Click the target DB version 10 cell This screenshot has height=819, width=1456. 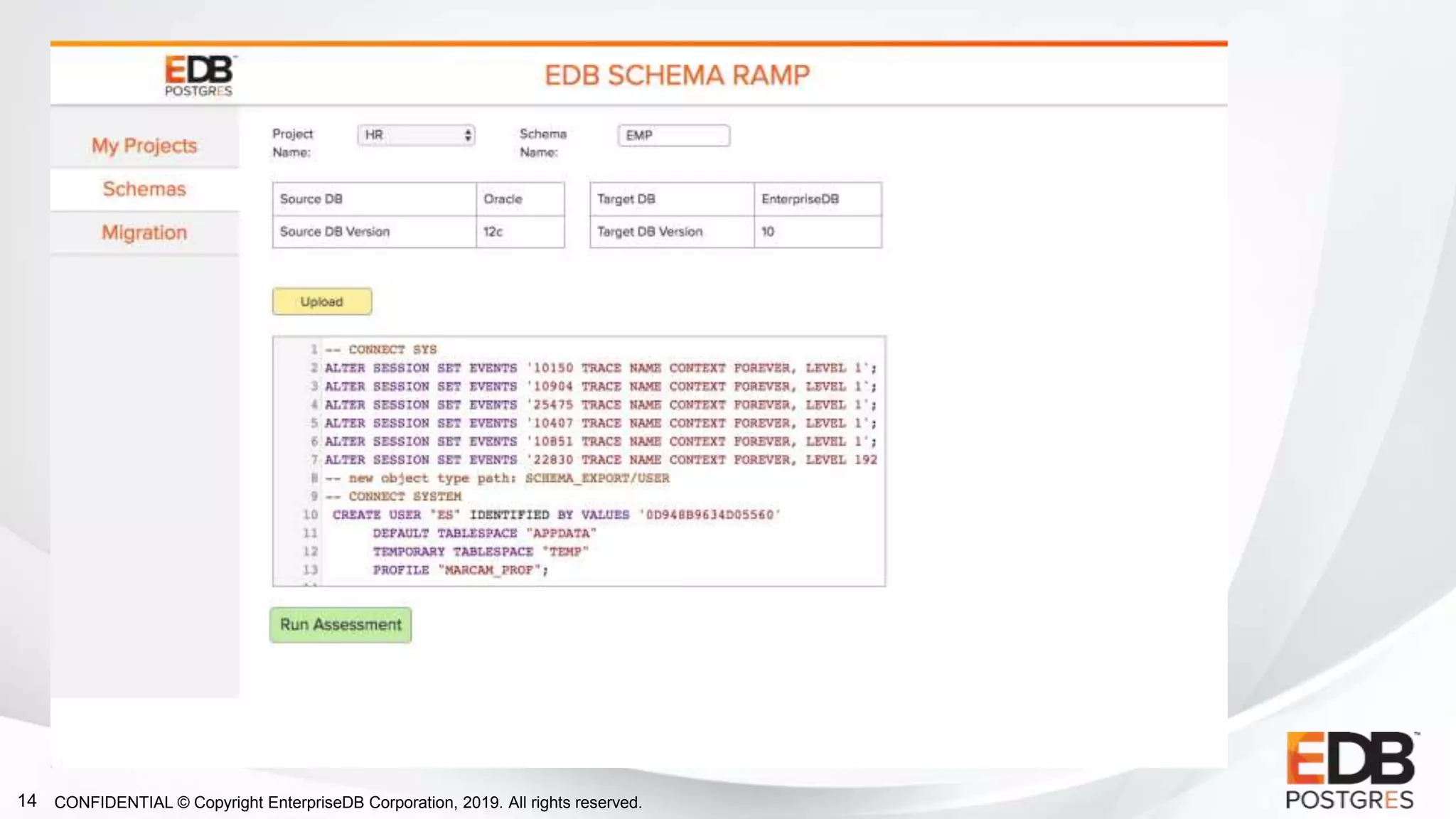coord(817,232)
